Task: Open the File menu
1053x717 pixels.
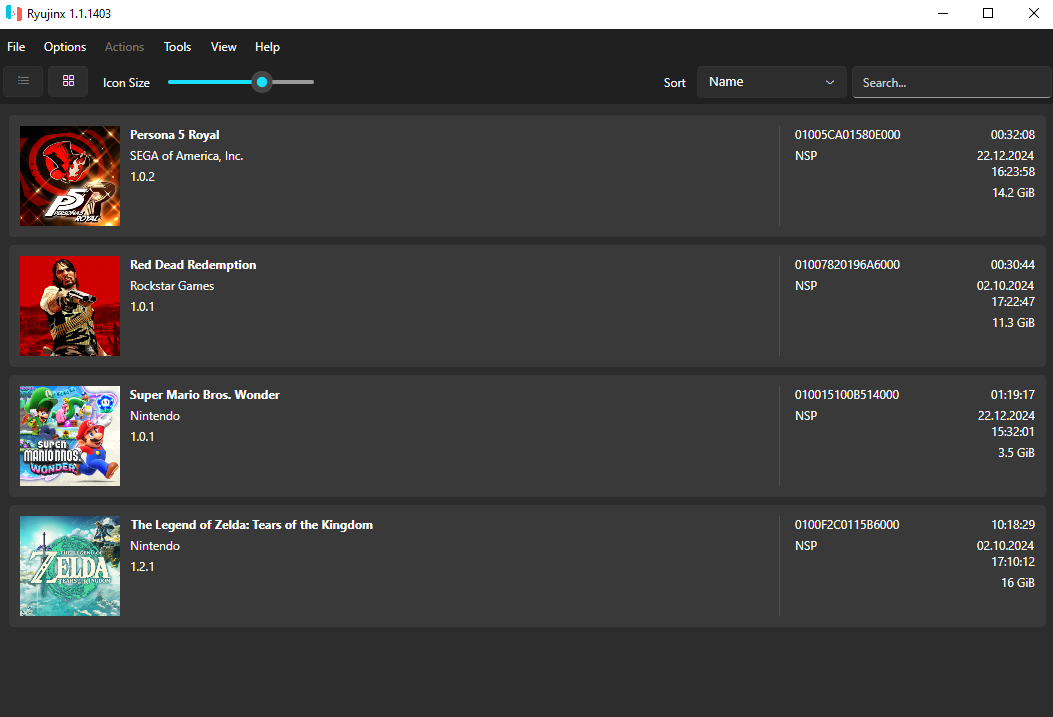Action: [16, 47]
